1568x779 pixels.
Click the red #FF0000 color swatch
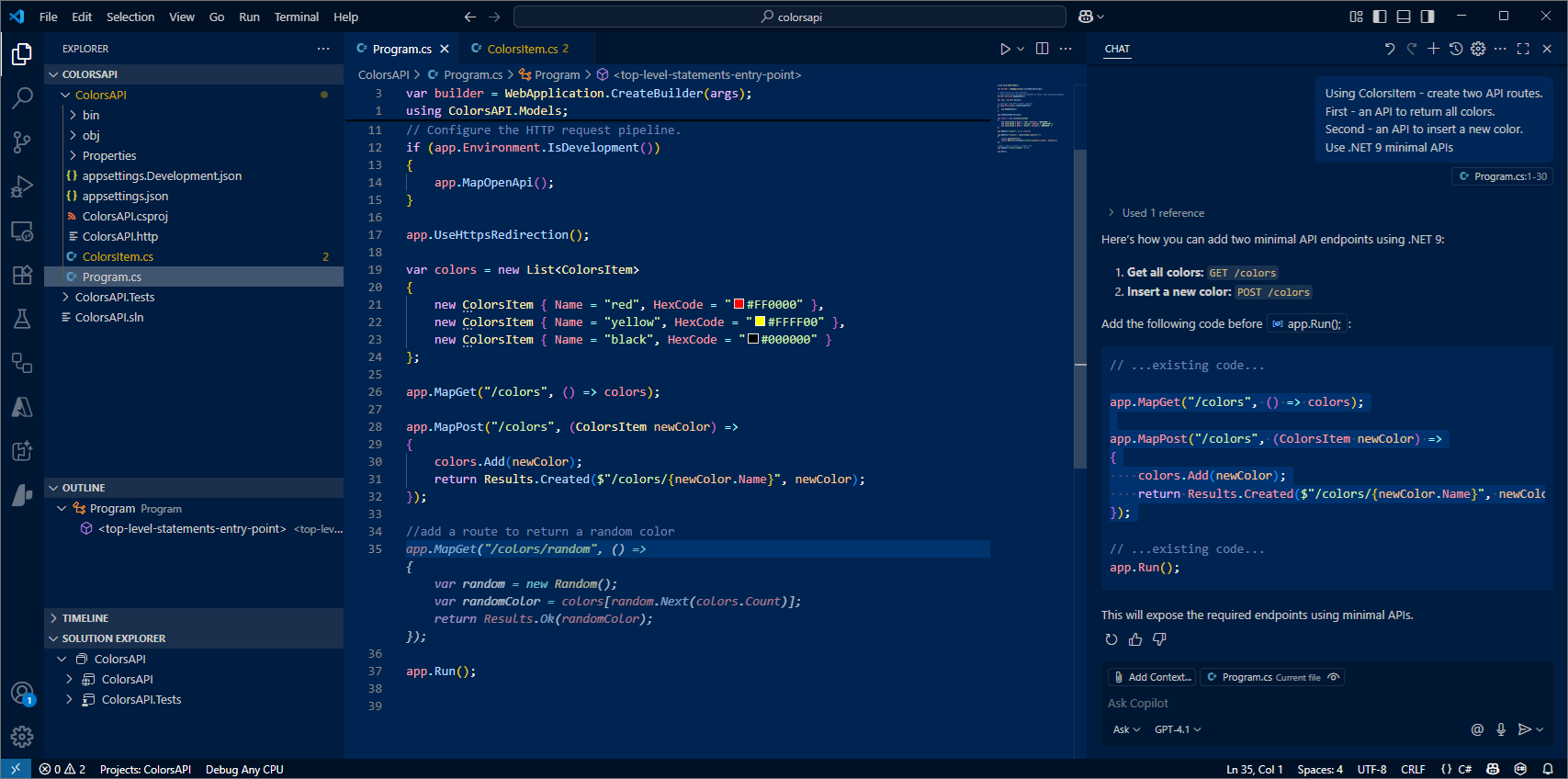[x=739, y=304]
